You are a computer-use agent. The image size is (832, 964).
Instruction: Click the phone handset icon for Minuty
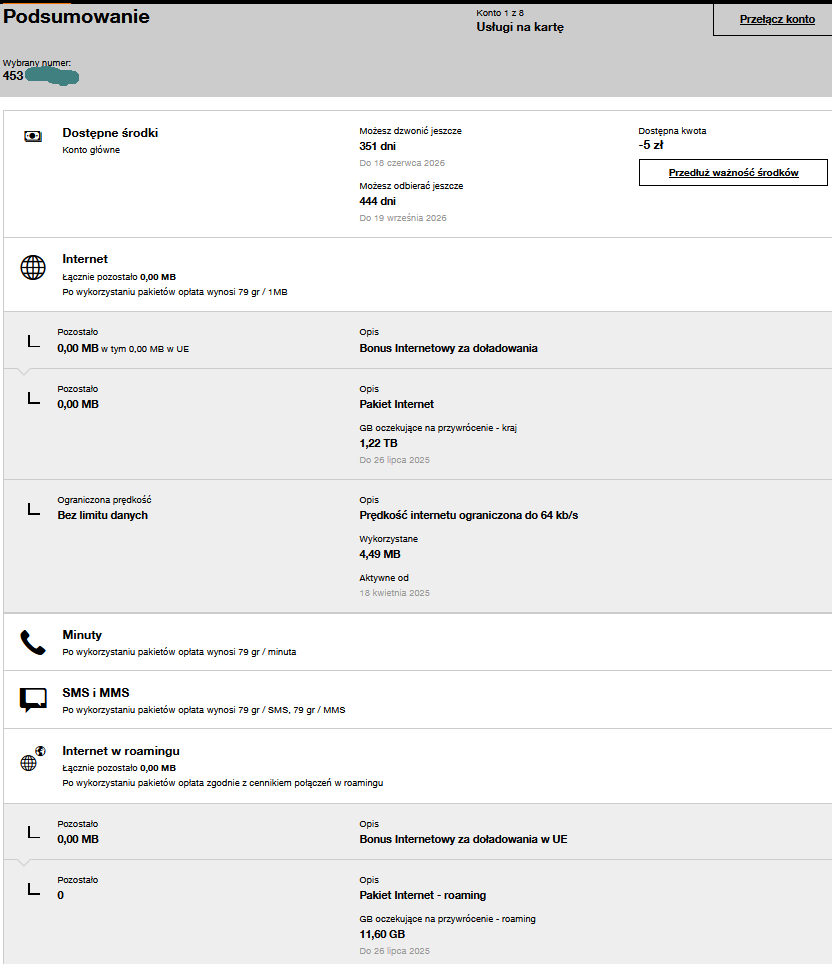click(x=33, y=643)
